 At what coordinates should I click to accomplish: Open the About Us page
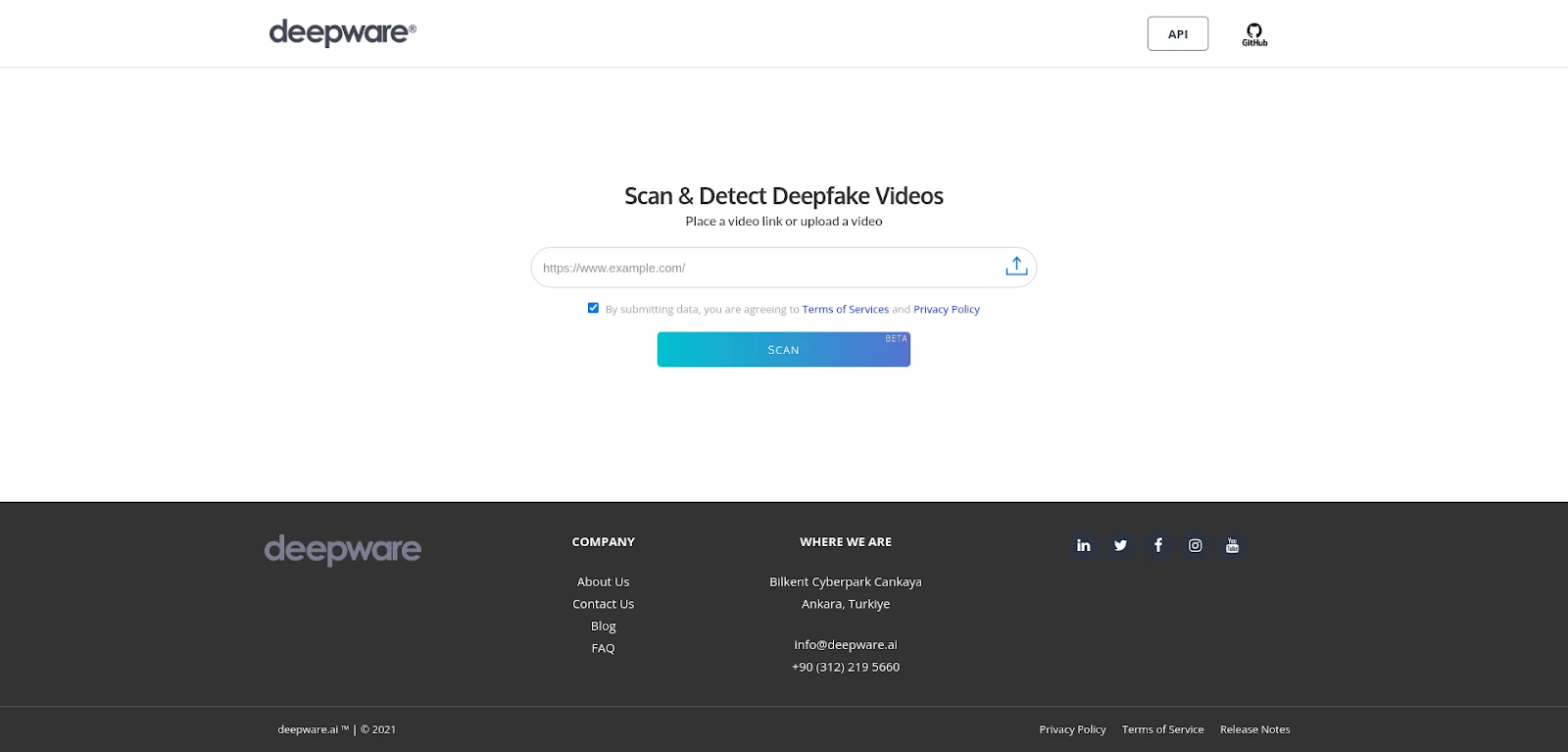coord(603,581)
